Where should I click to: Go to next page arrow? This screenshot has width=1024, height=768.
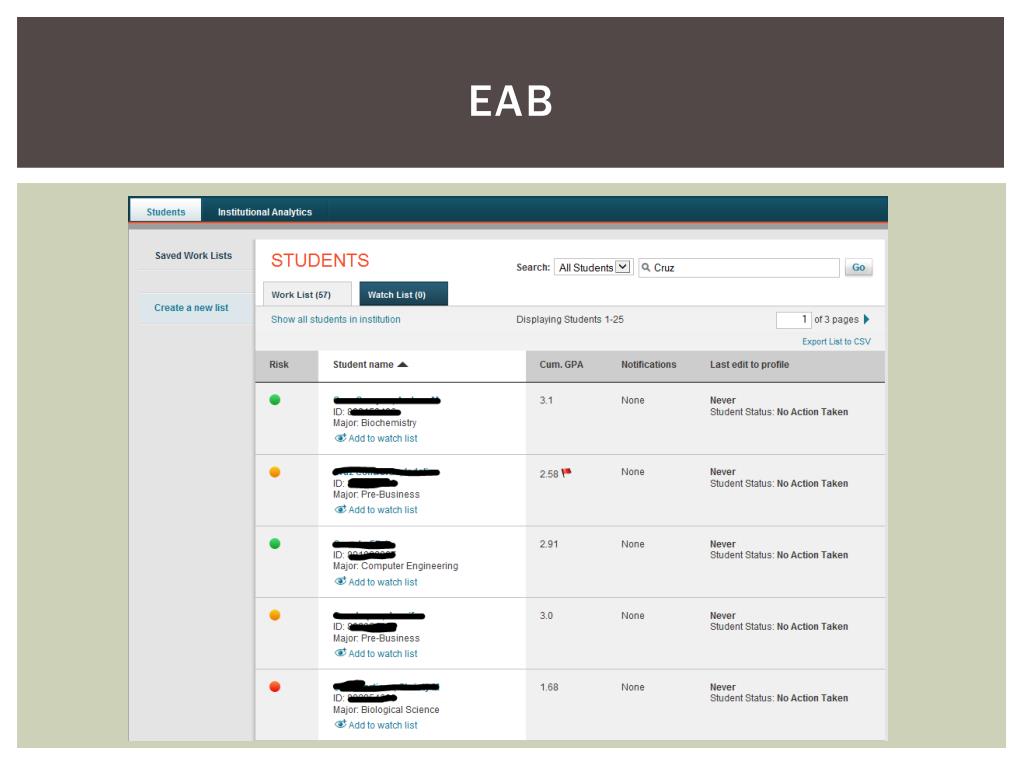pyautogui.click(x=867, y=319)
